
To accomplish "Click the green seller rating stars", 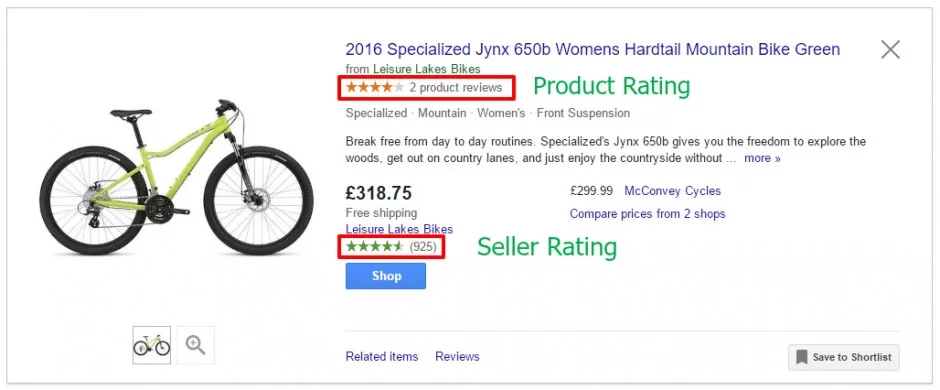I will click(375, 246).
